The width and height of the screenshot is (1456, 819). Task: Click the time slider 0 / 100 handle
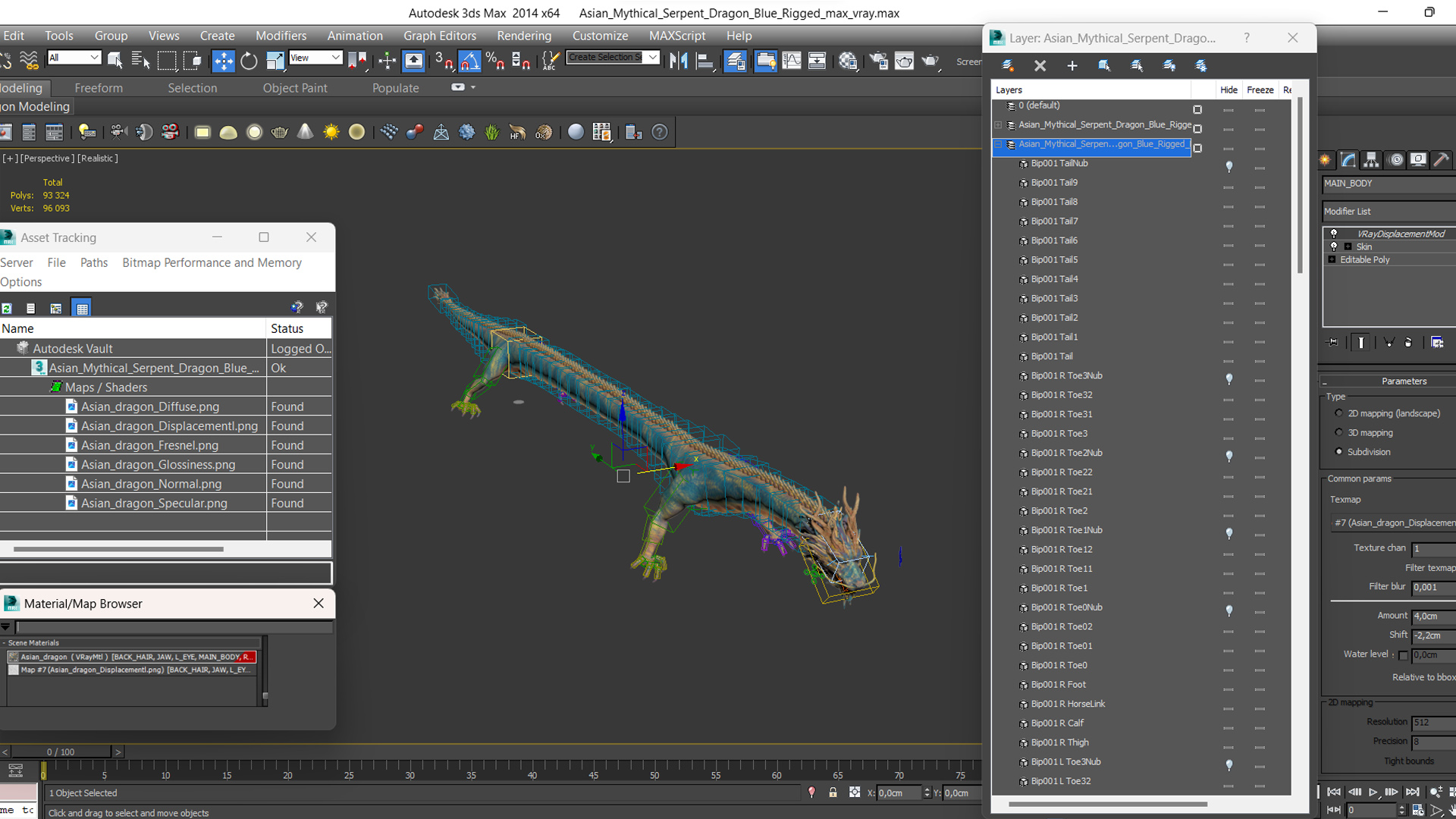coord(61,752)
